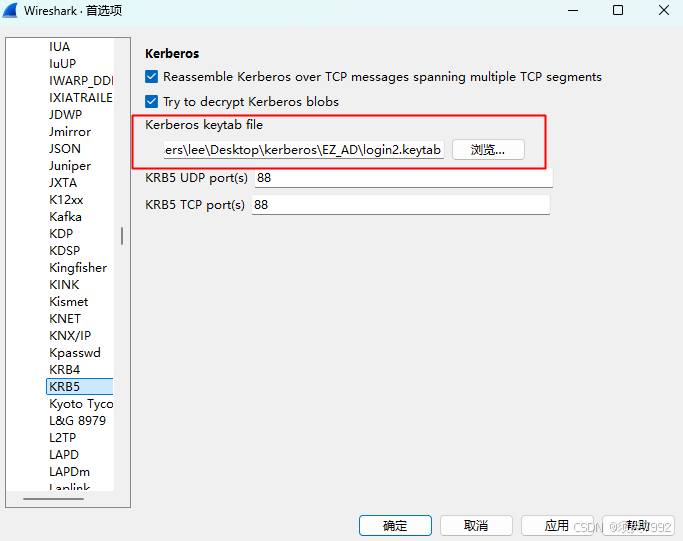
Task: Toggle Try to decrypt Kerberos blobs checkbox
Action: coord(152,101)
